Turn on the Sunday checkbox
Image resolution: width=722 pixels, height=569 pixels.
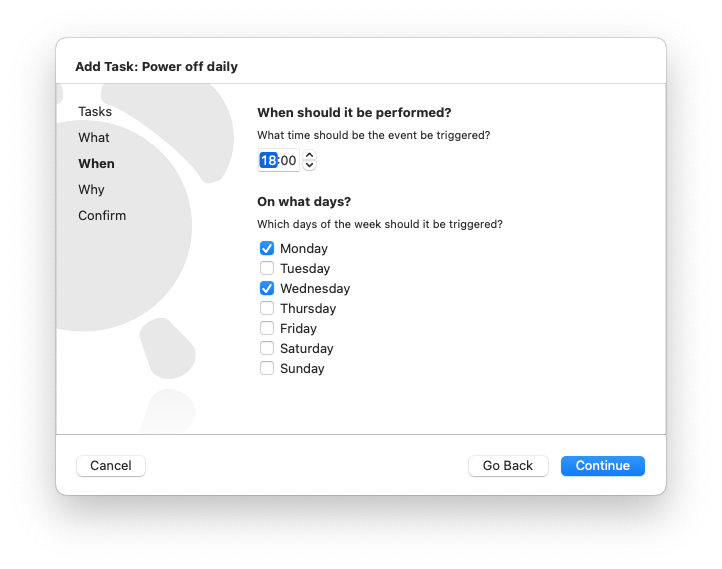[x=267, y=368]
